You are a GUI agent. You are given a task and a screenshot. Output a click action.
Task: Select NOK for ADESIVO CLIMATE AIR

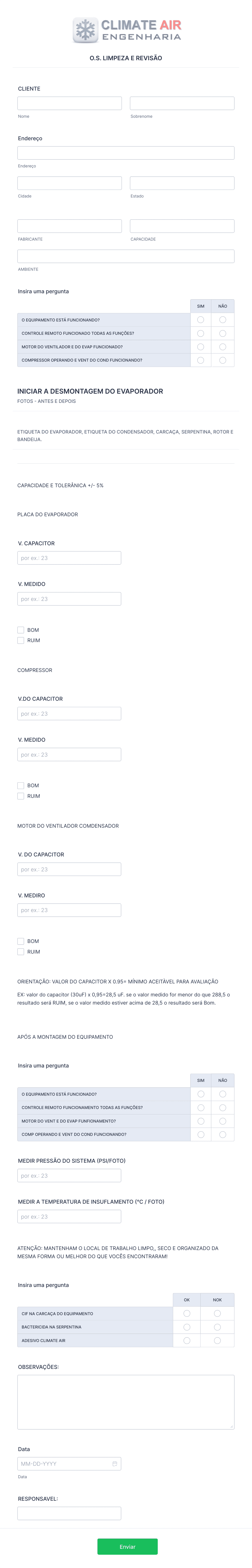coord(217,1340)
